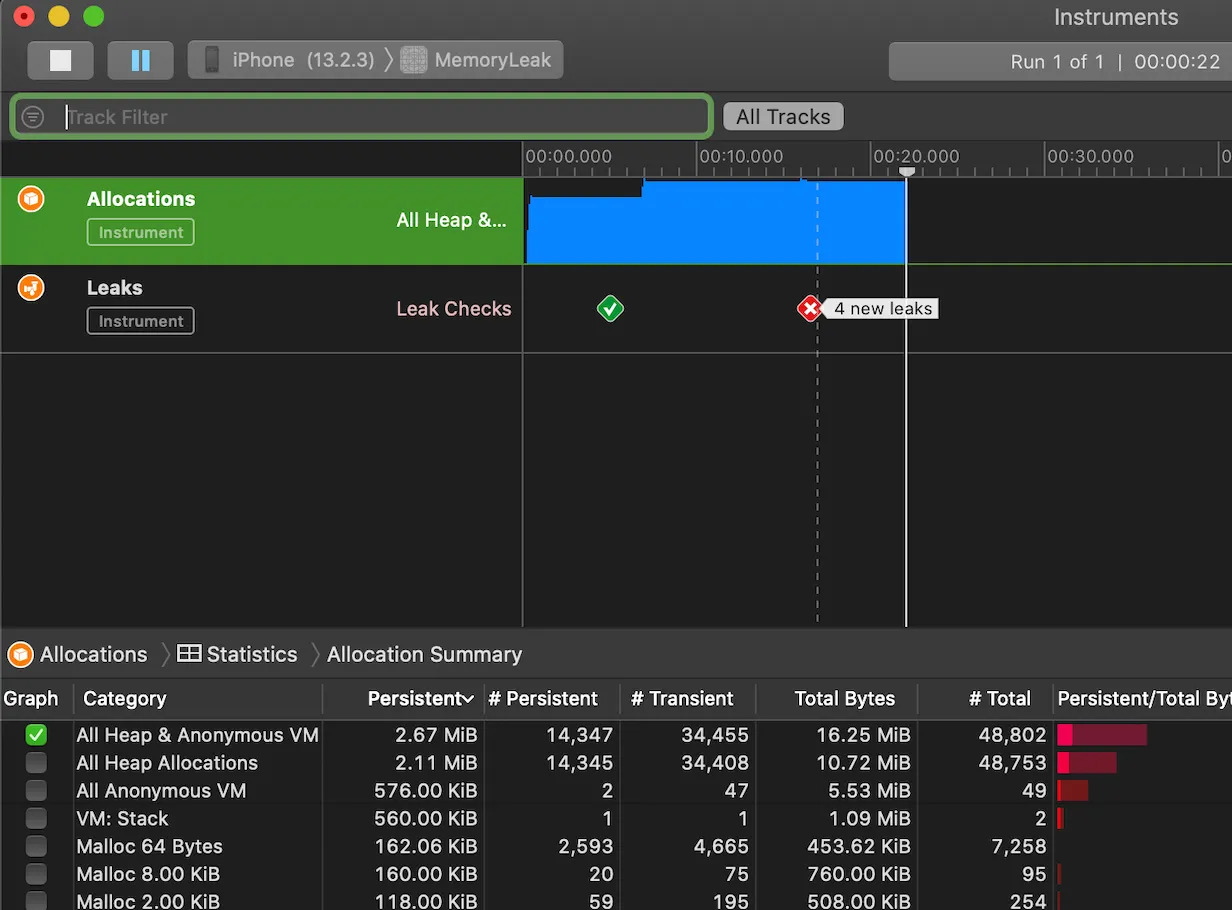Click the Leak Checks track label

click(453, 309)
